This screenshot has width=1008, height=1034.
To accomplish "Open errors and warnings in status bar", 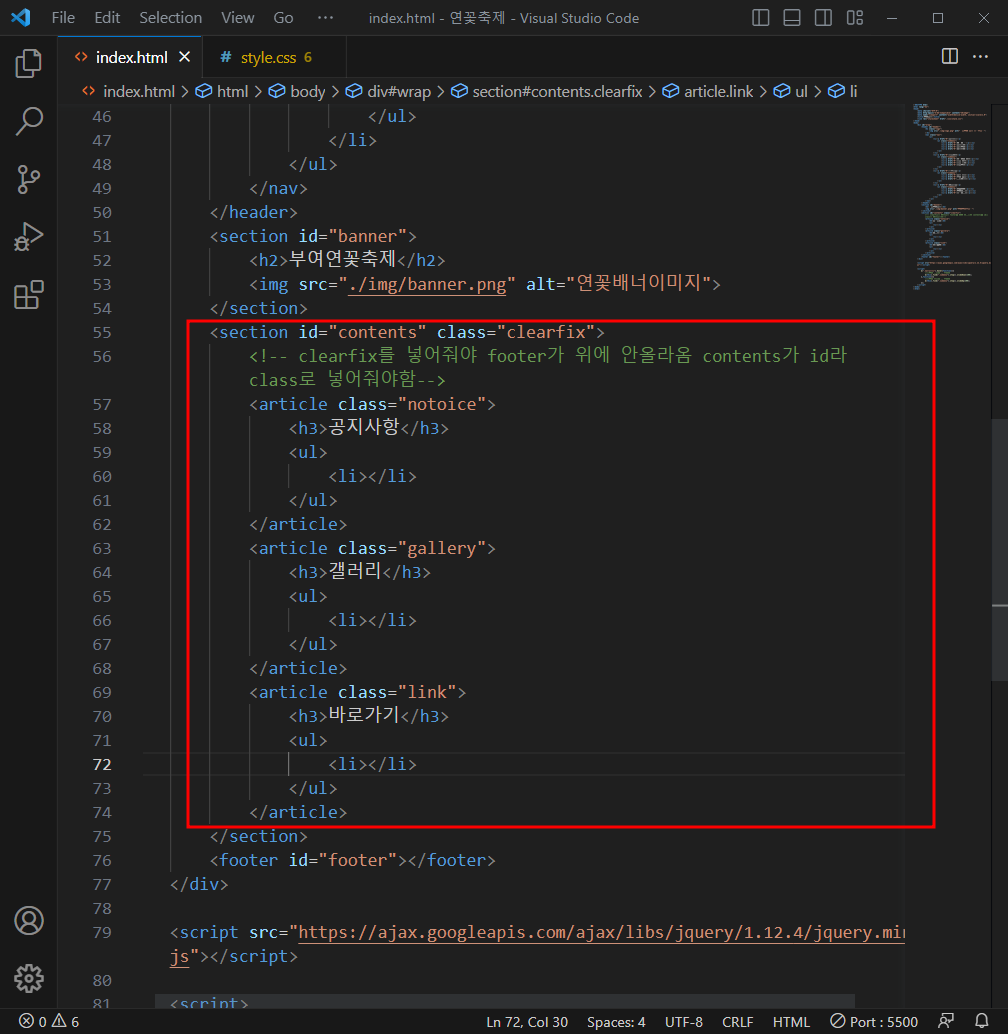I will (x=49, y=1021).
